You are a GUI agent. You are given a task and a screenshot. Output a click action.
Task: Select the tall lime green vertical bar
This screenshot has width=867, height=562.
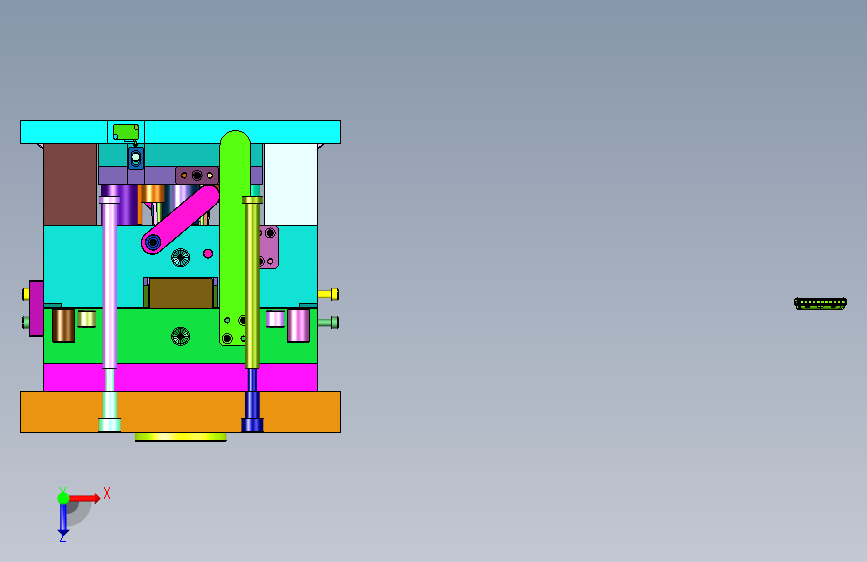(x=233, y=238)
